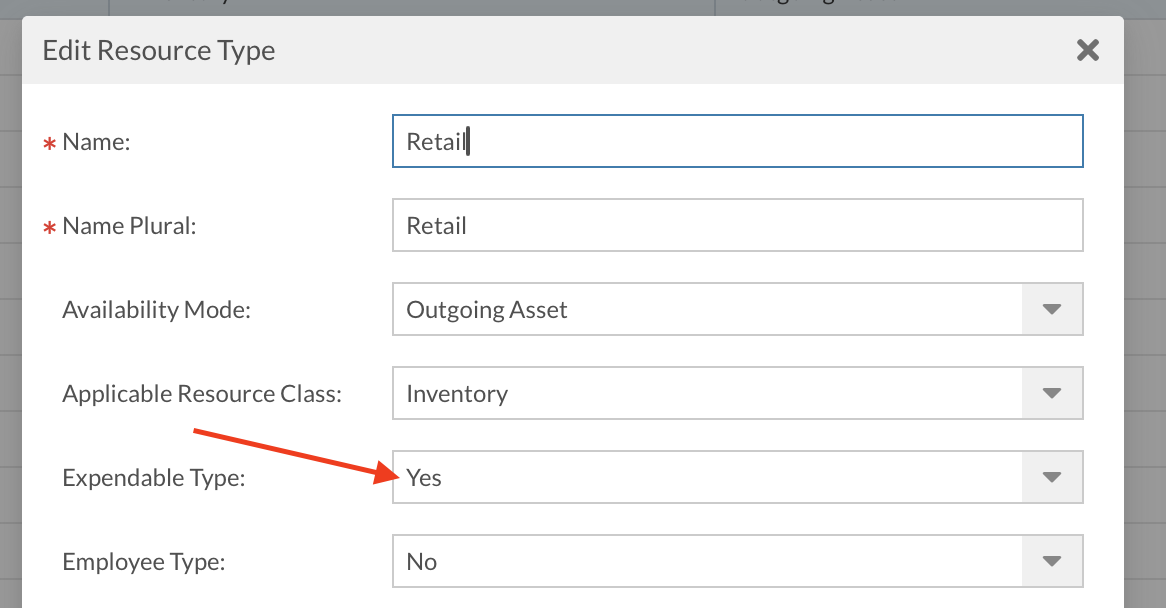Screen dimensions: 1166x608
Task: Close the Edit Resource Type dialog
Action: pos(1087,50)
